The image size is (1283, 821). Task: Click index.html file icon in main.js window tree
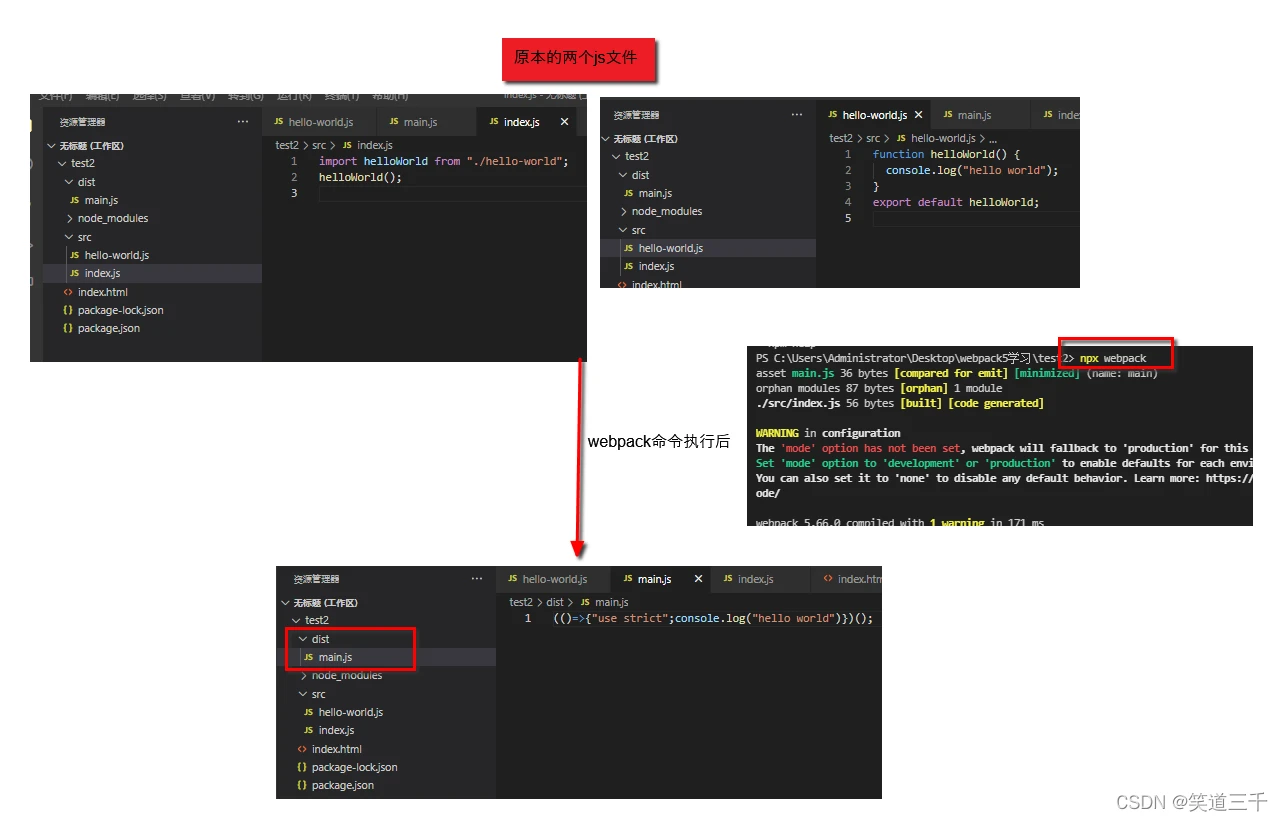[x=302, y=749]
